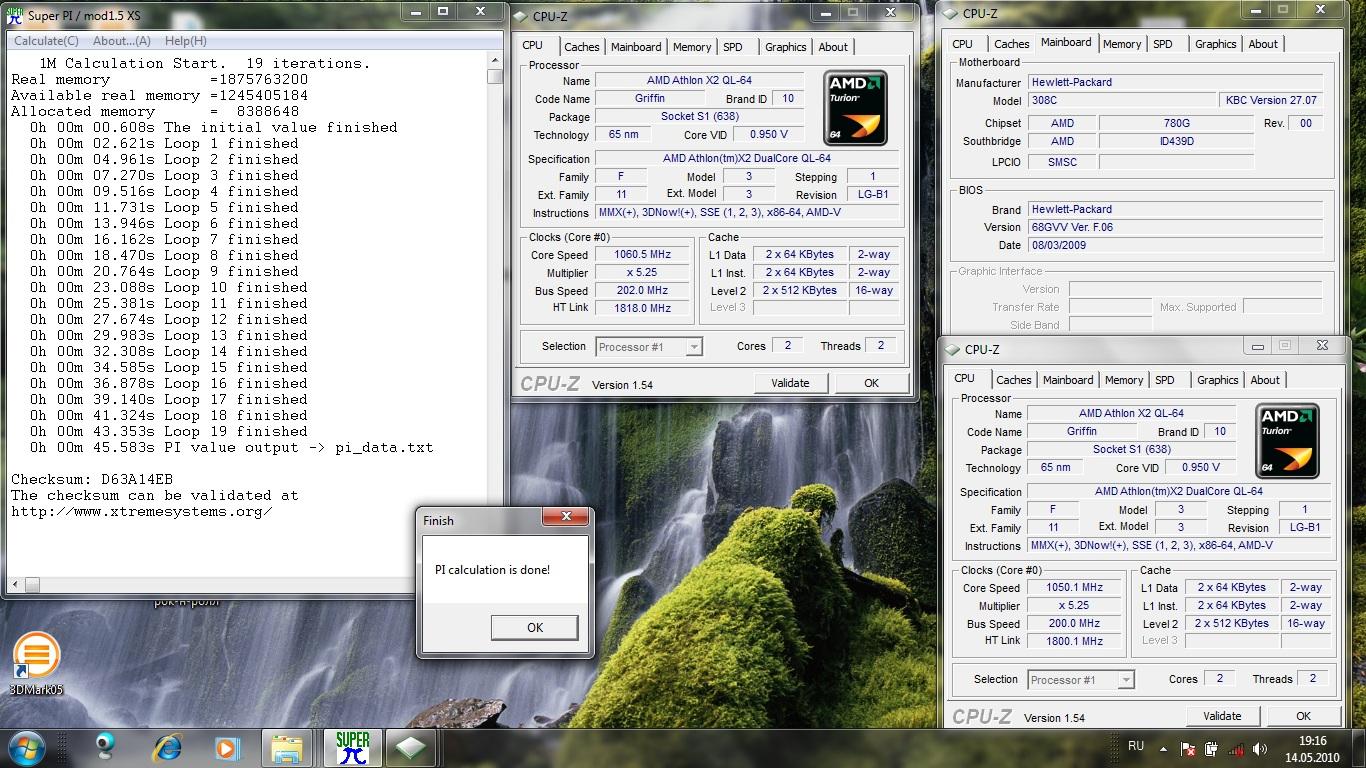Image resolution: width=1366 pixels, height=768 pixels.
Task: Click OK in 1050.1 MHz CPU-Z window
Action: click(1303, 716)
